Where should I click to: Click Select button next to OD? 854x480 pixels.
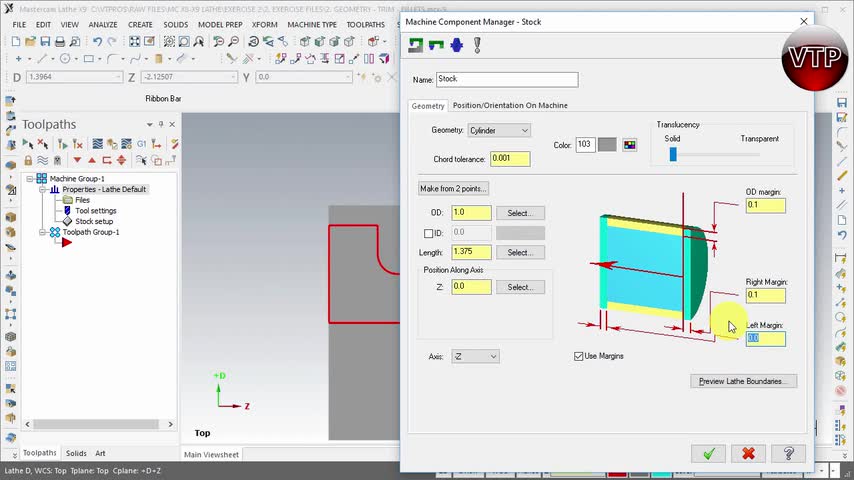click(520, 213)
